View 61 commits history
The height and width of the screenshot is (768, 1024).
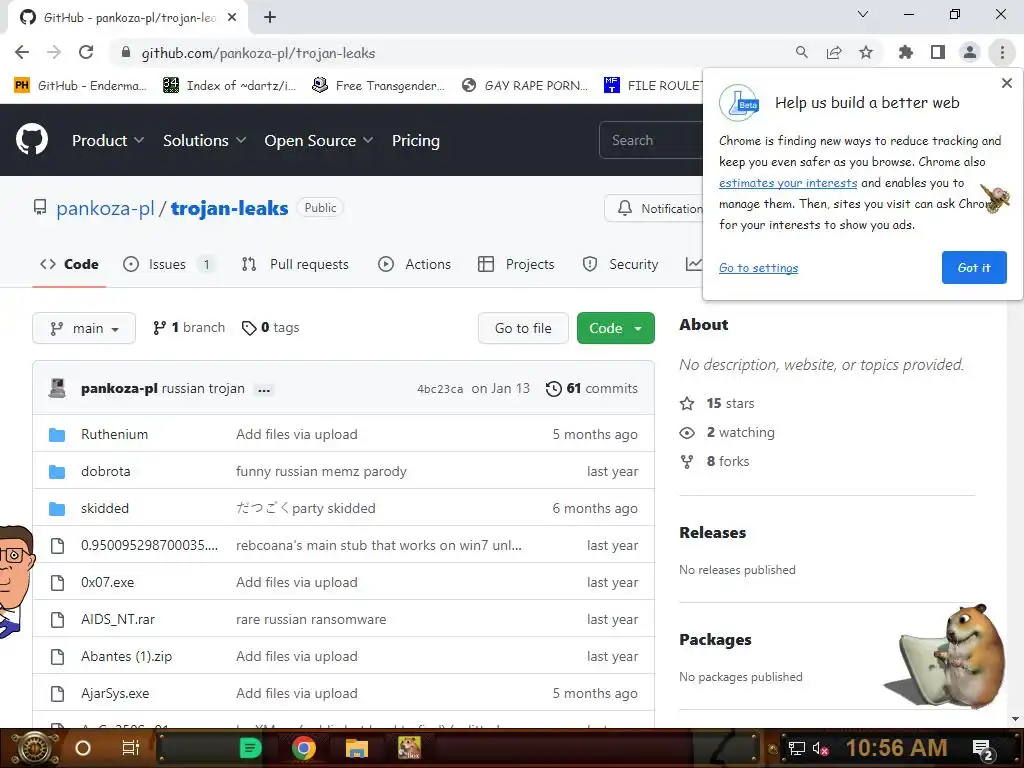pos(592,389)
